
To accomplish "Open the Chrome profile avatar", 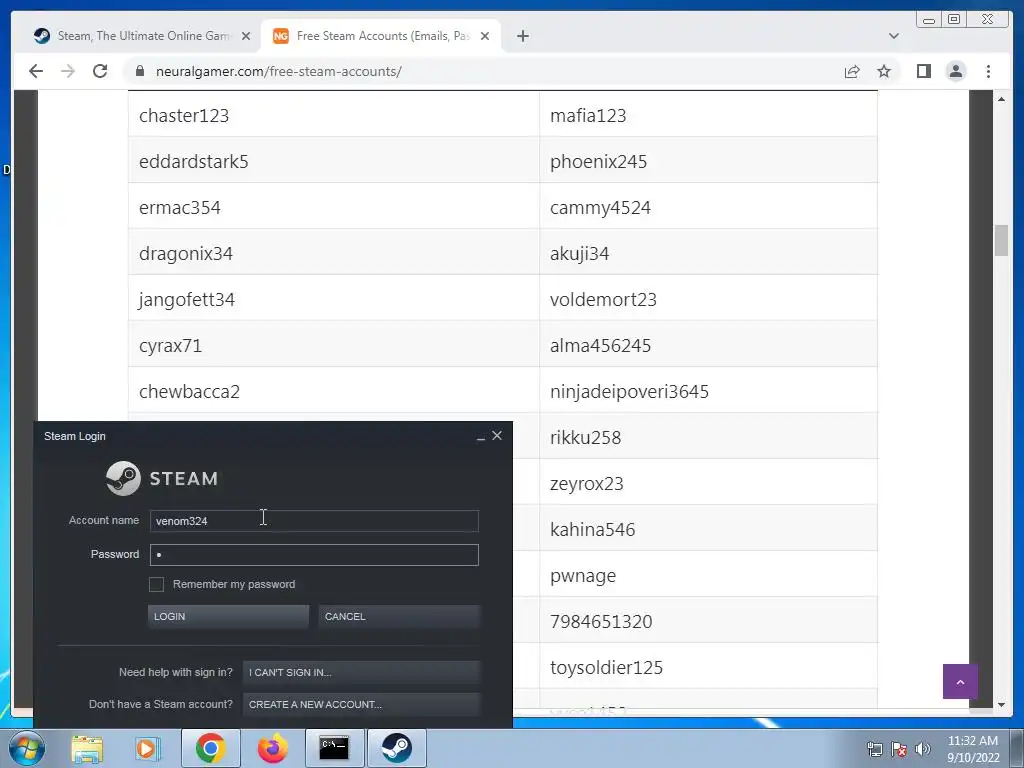I will [x=955, y=71].
